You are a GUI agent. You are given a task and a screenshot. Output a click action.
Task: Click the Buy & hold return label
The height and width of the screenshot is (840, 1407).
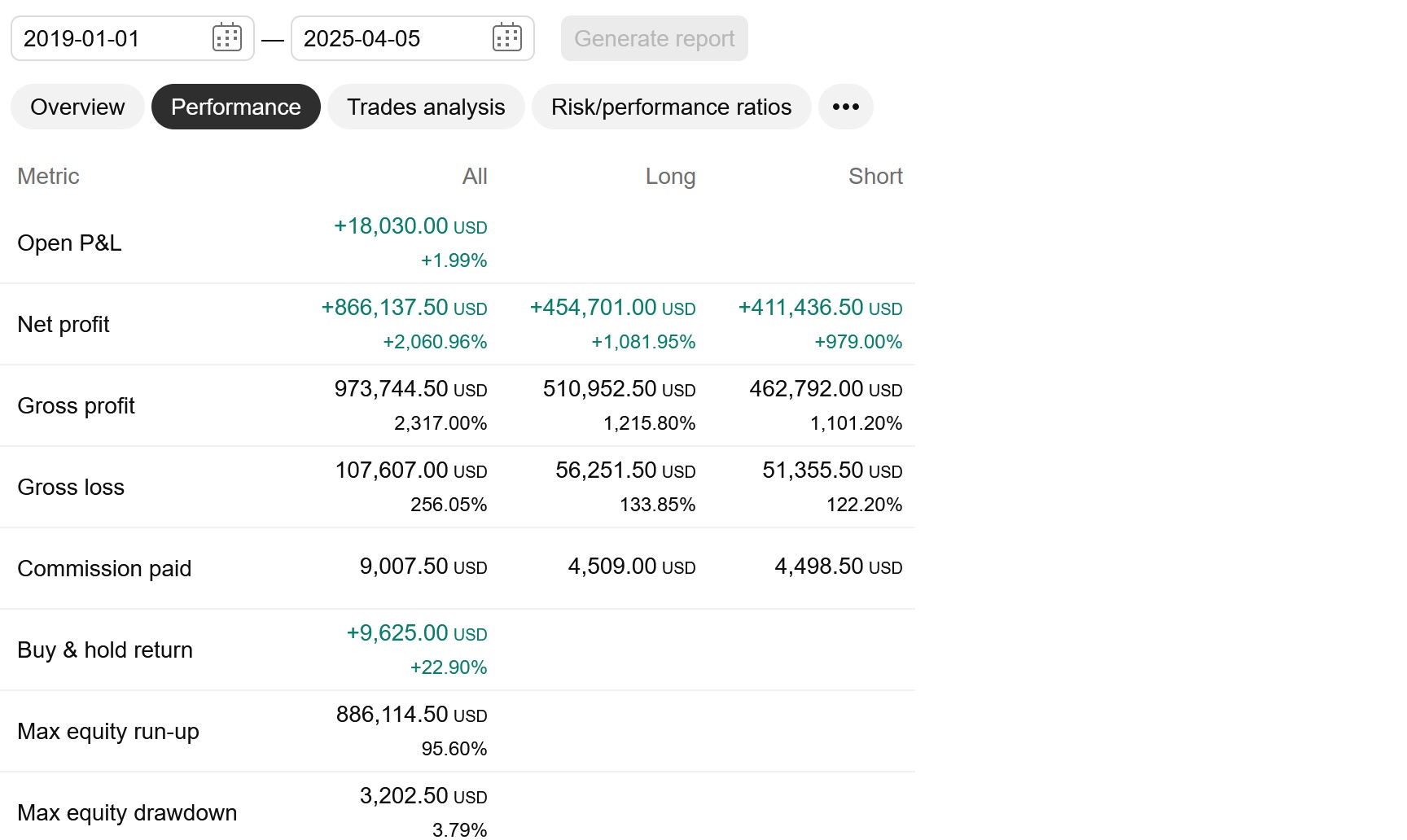105,650
